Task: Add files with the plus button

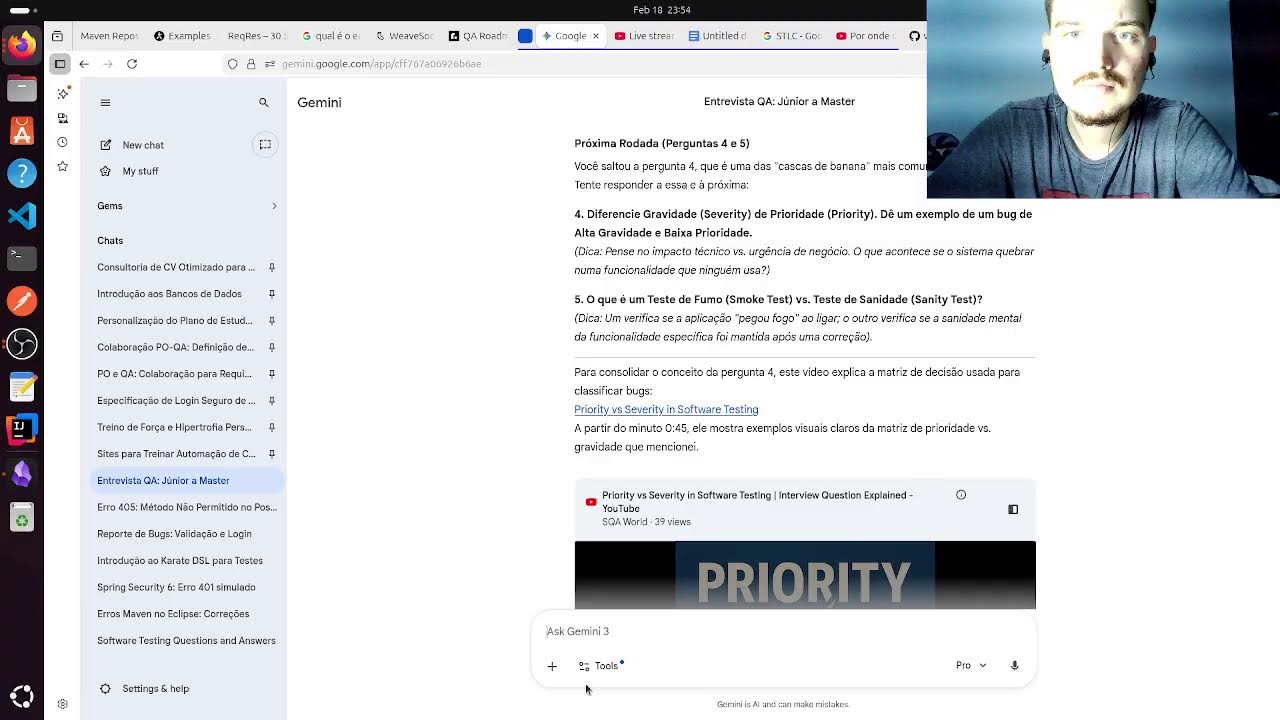Action: [552, 666]
